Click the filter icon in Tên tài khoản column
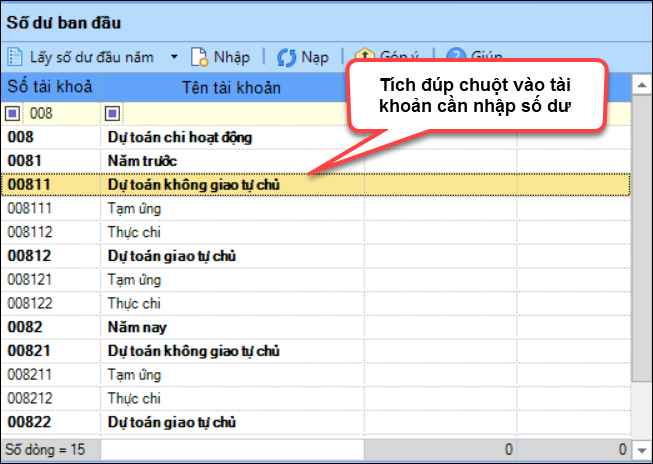 pos(112,113)
